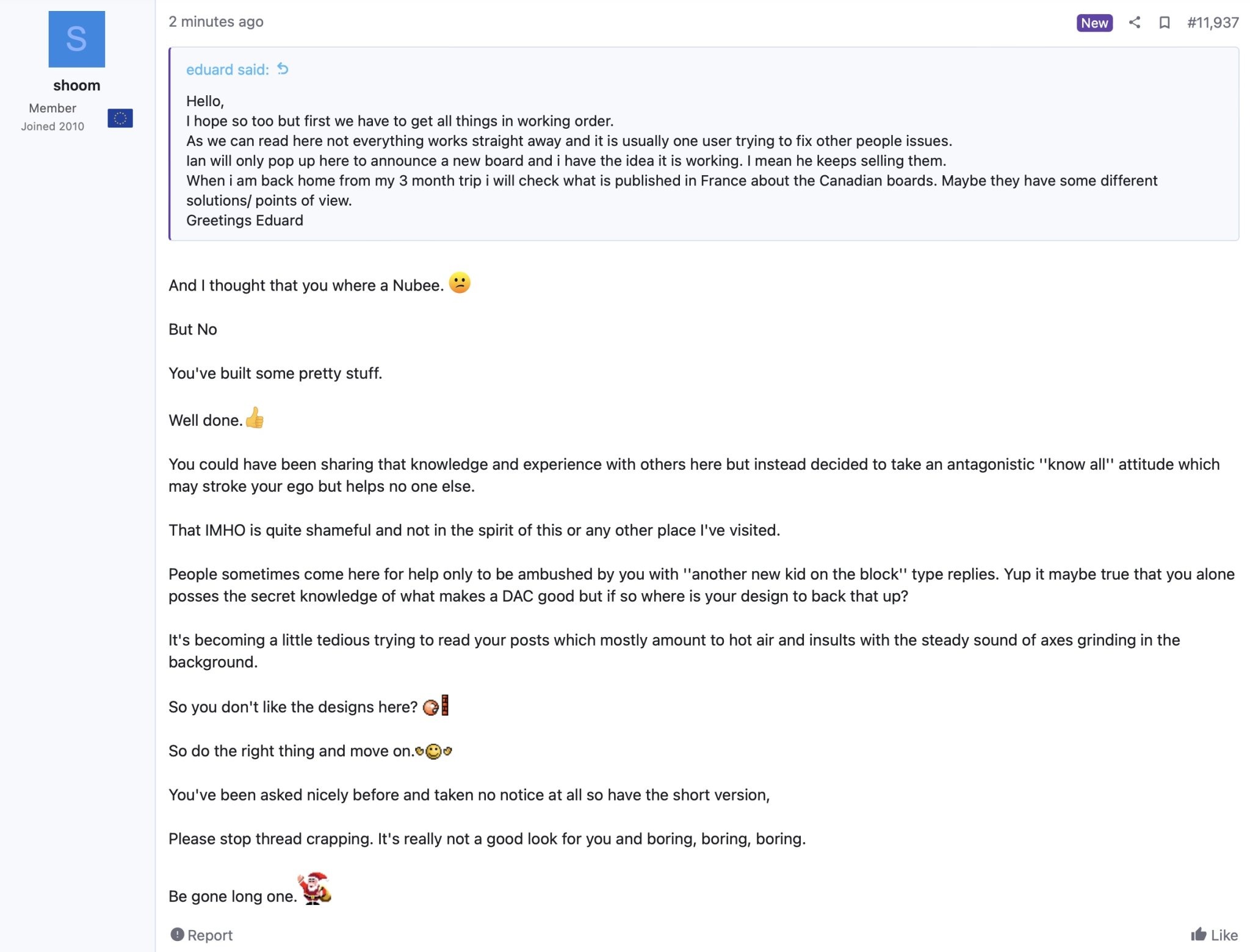Jump to eduard's original post via arrow
This screenshot has width=1250, height=952.
(283, 69)
